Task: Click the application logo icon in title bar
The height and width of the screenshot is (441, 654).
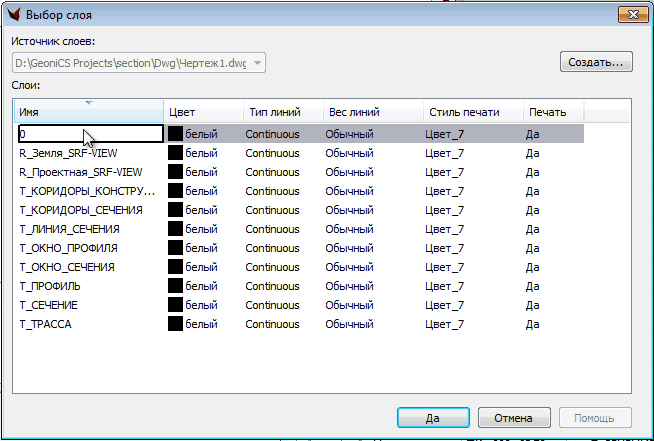Action: click(15, 14)
